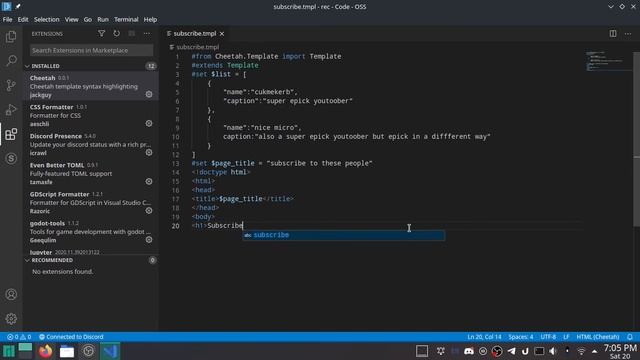Select the Even Better TOML extension entry
This screenshot has height=360, width=640.
point(91,173)
